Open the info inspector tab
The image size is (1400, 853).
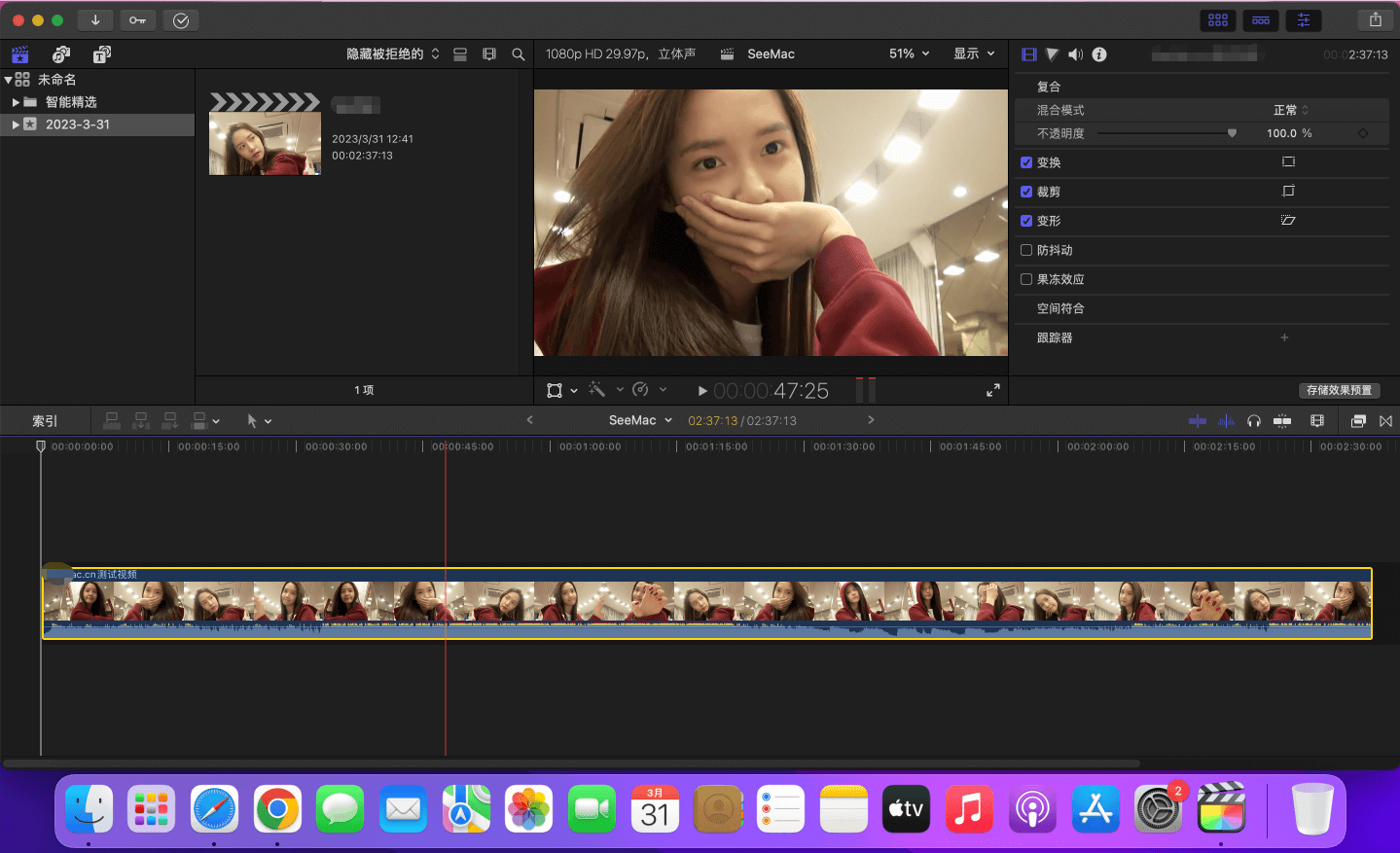(x=1099, y=54)
